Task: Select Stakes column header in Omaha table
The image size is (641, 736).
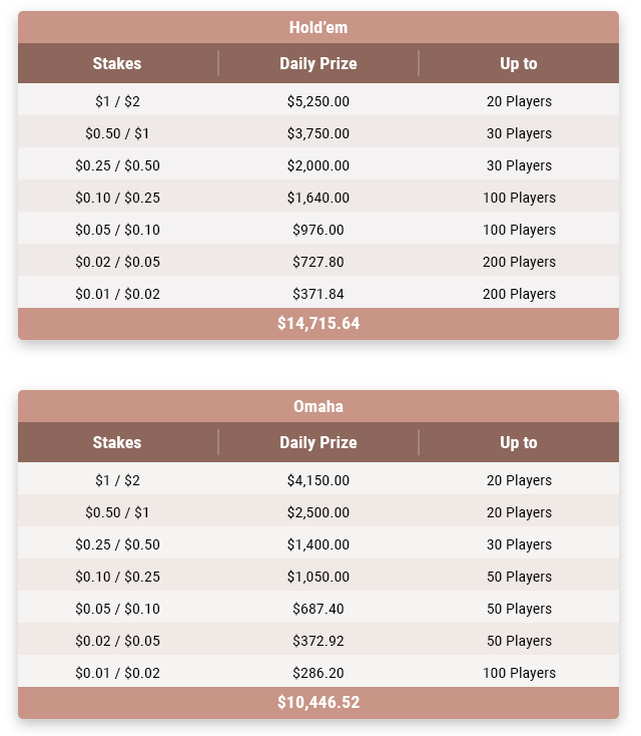Action: click(x=117, y=442)
